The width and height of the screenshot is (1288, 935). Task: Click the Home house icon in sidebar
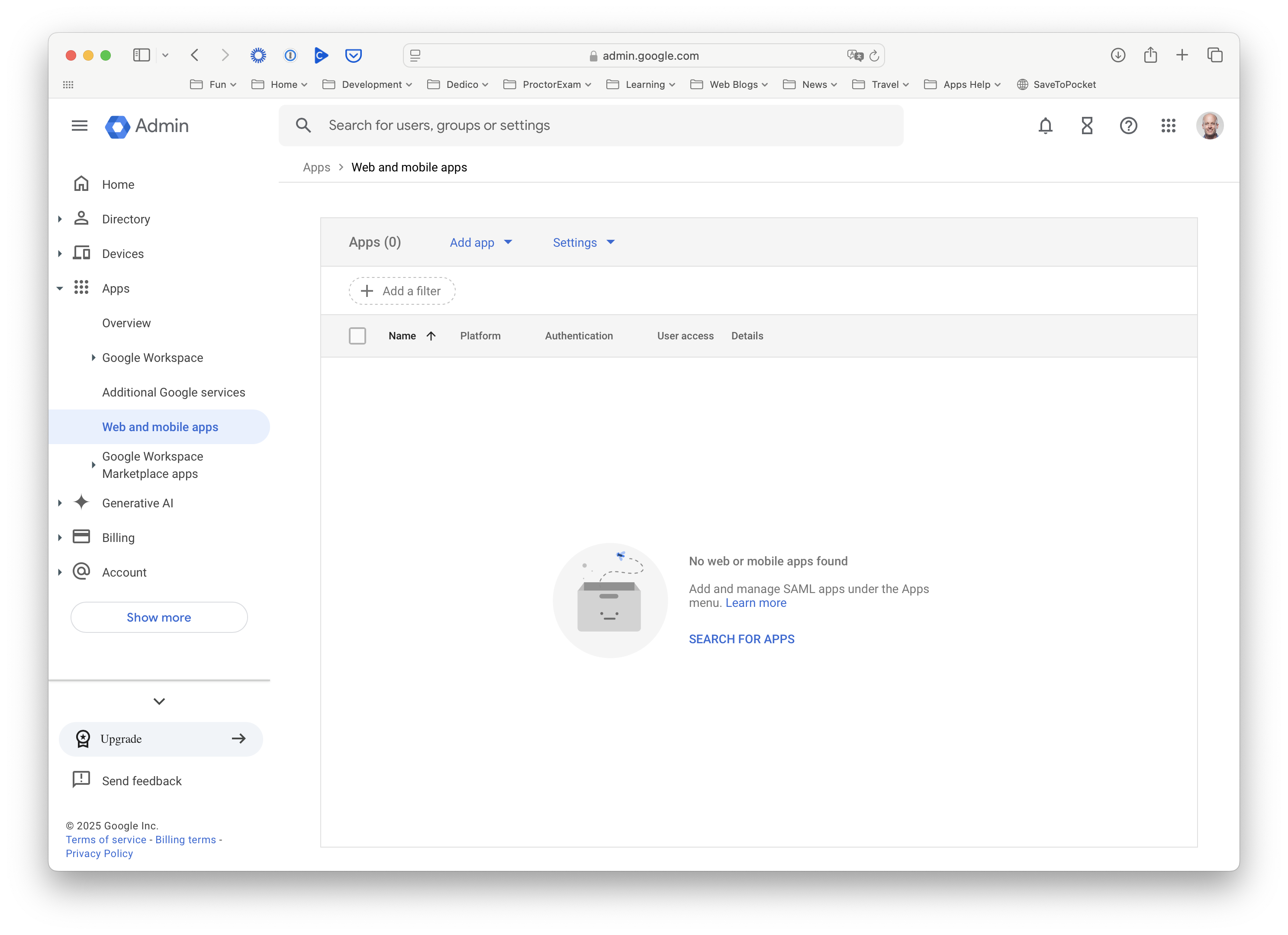pyautogui.click(x=81, y=184)
